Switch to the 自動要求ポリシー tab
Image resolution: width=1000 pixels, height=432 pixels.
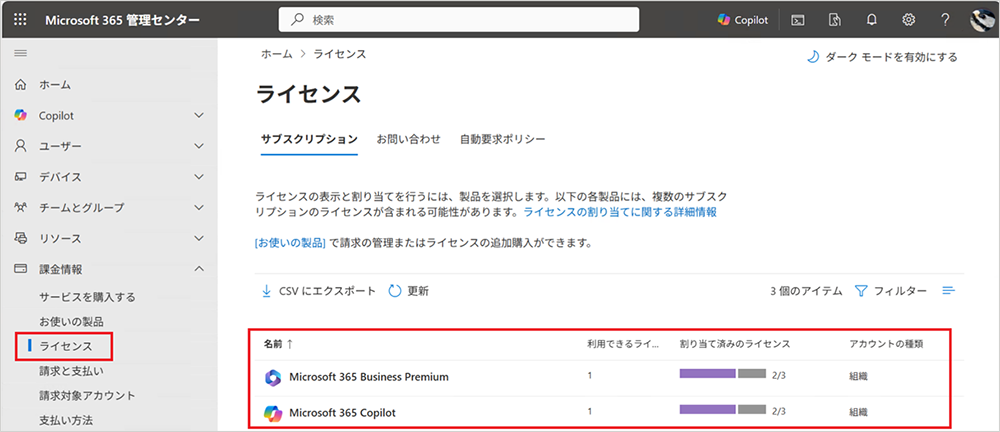point(503,139)
